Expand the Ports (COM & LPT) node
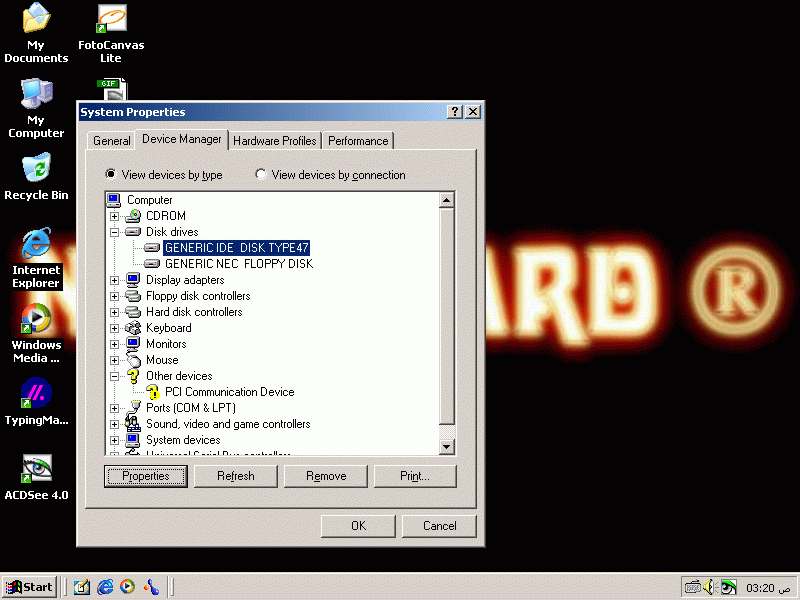 click(114, 408)
